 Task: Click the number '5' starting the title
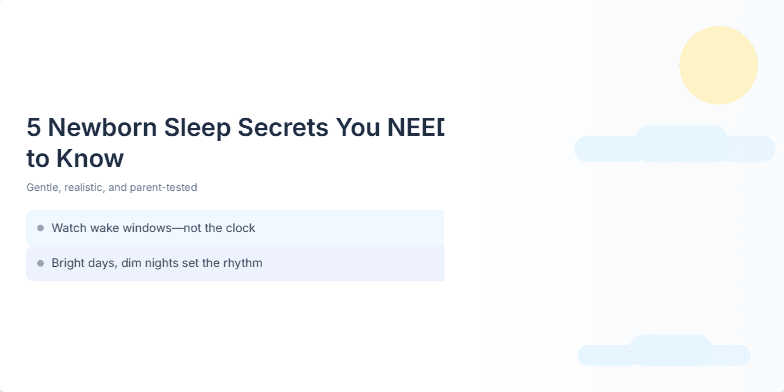point(34,128)
